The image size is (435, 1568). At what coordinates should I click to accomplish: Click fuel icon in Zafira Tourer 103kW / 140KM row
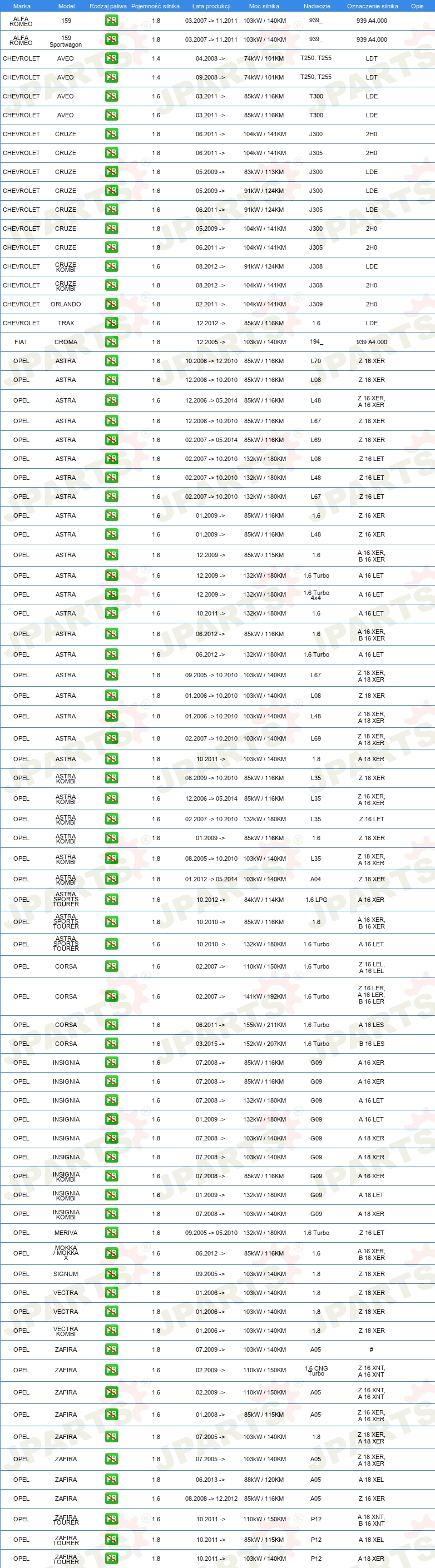click(x=111, y=1559)
